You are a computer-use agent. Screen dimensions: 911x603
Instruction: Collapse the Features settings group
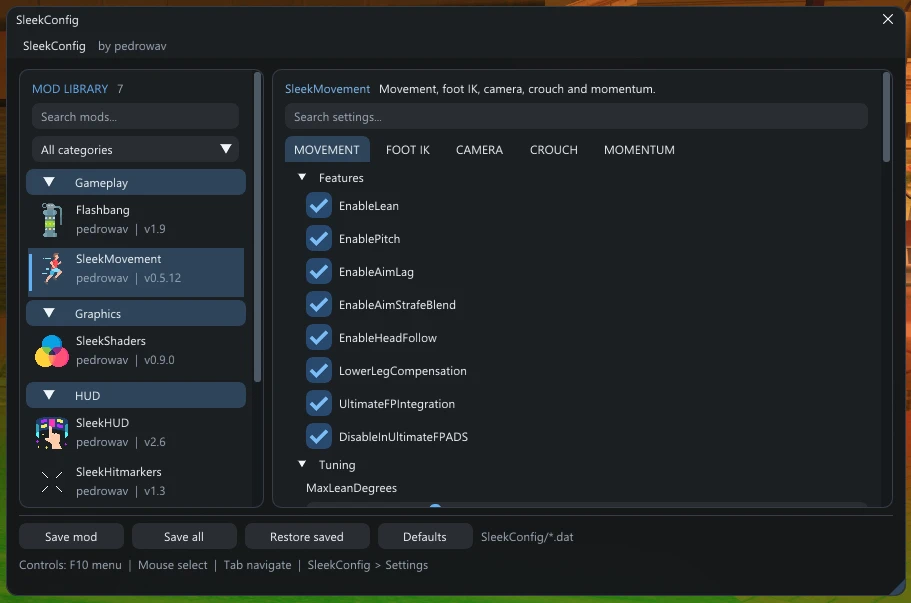tap(302, 177)
